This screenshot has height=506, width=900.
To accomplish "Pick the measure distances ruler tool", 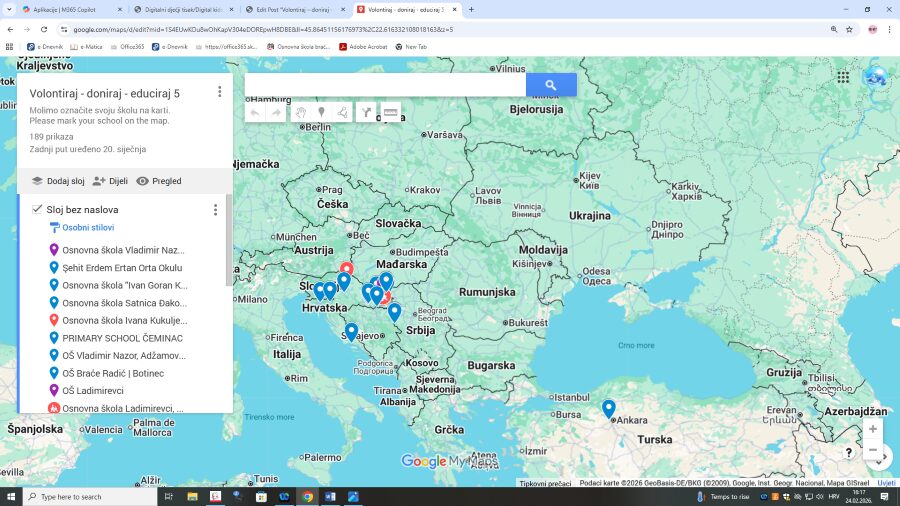I will tap(390, 113).
